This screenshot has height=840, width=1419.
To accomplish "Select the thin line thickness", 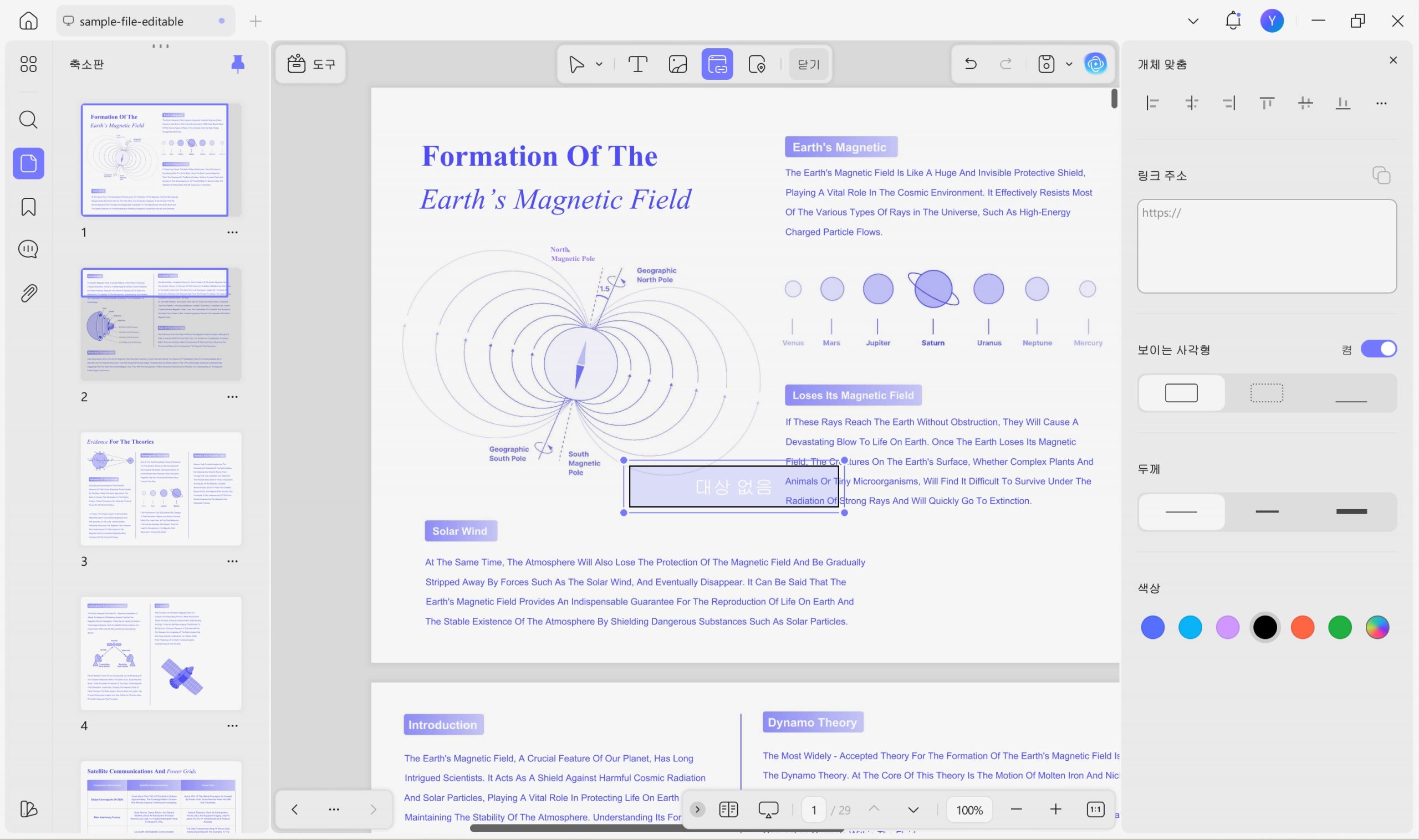I will pos(1181,511).
